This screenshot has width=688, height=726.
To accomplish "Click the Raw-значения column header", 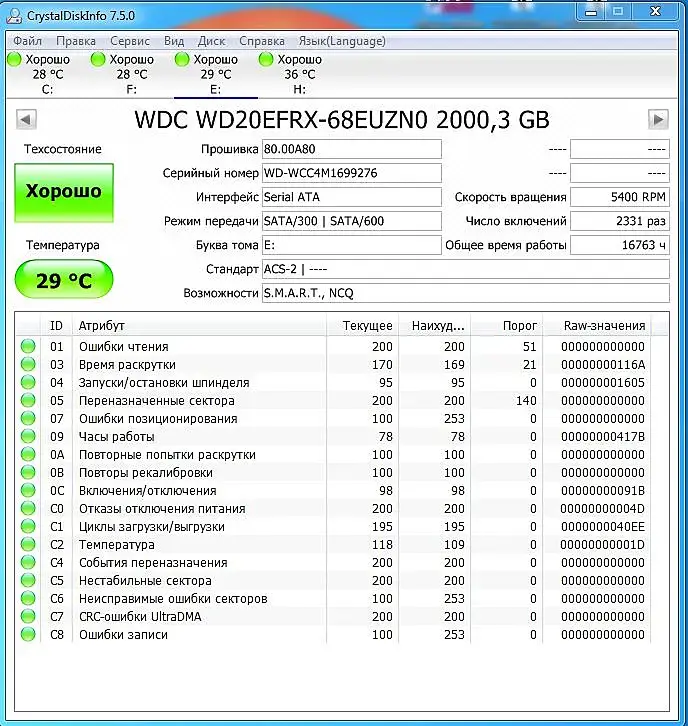I will (597, 325).
